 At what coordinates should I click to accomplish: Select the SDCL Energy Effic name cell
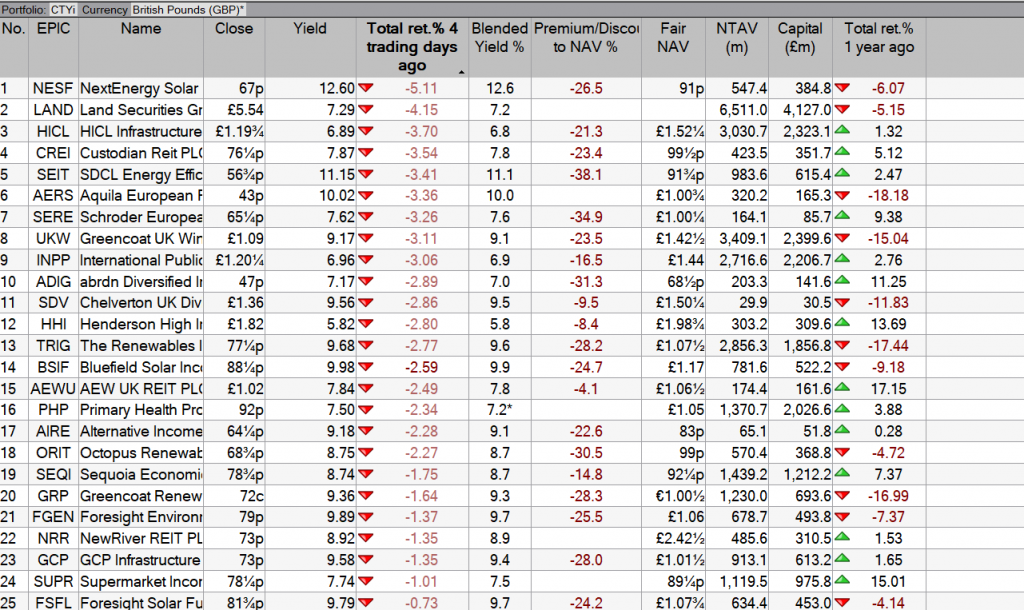140,174
